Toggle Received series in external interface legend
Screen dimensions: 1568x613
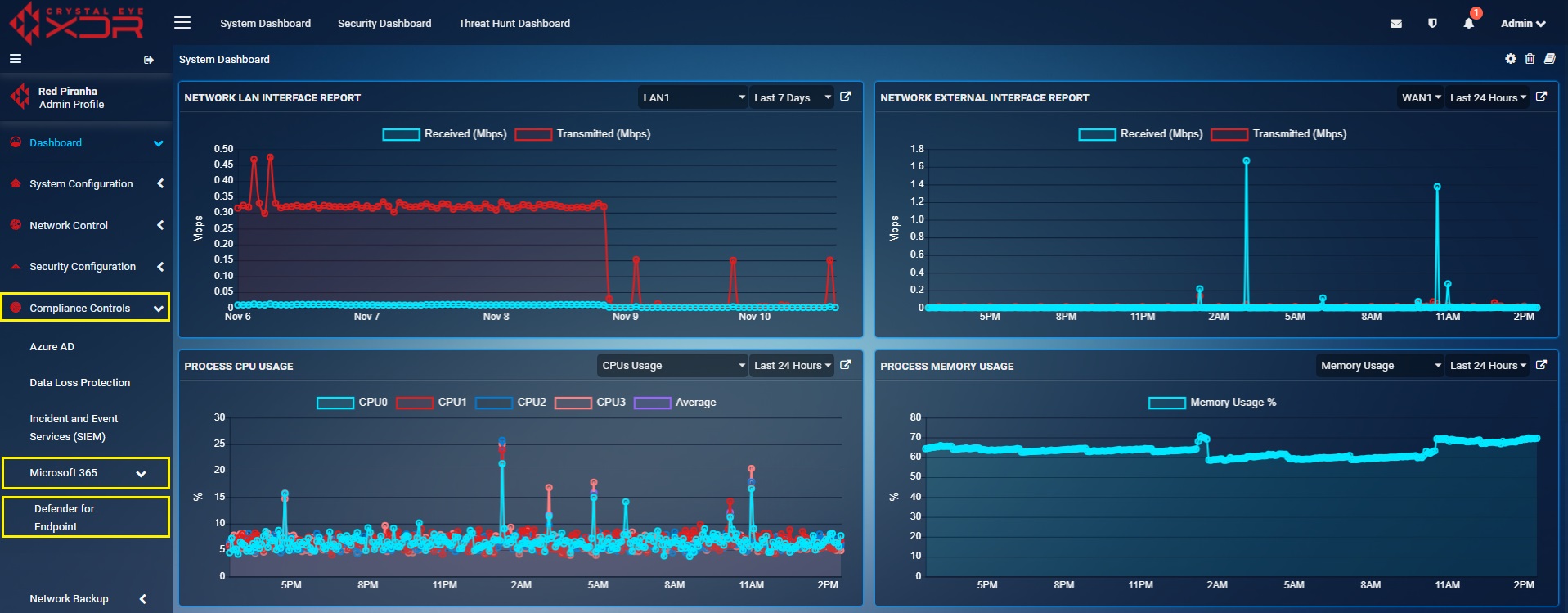pos(1140,134)
